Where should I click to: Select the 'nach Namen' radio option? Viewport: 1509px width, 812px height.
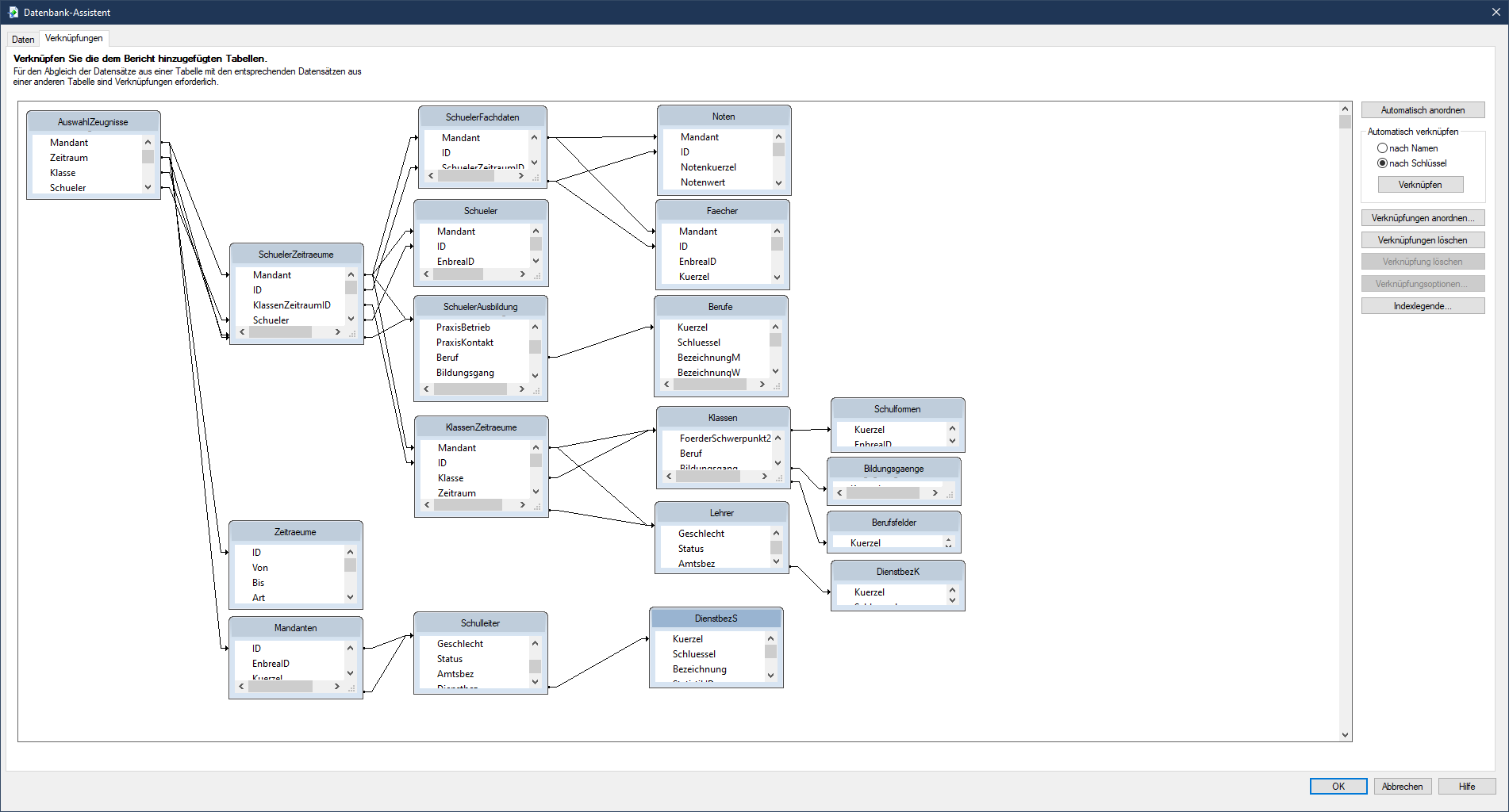tap(1382, 148)
